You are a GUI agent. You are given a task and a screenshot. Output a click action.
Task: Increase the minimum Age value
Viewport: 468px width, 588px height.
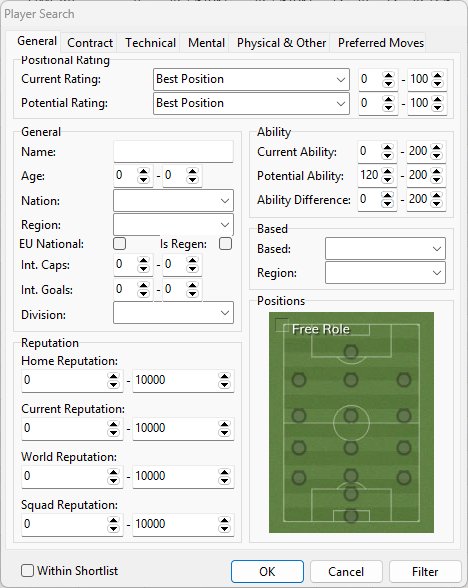(x=143, y=171)
